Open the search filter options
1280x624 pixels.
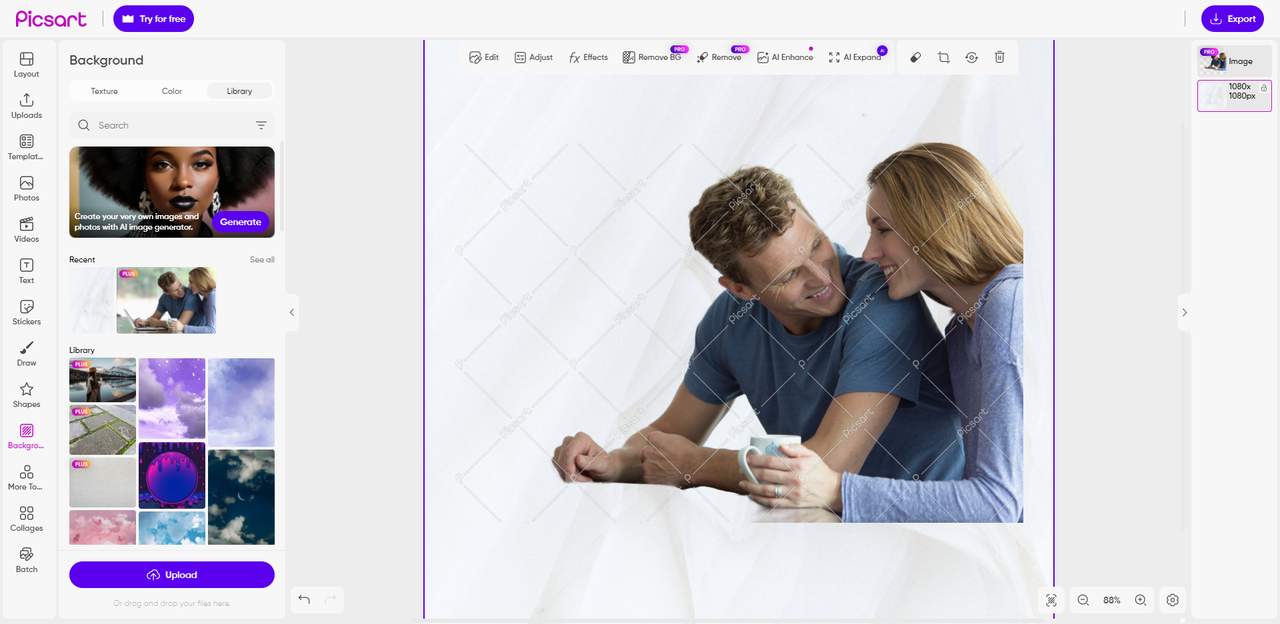pyautogui.click(x=261, y=125)
